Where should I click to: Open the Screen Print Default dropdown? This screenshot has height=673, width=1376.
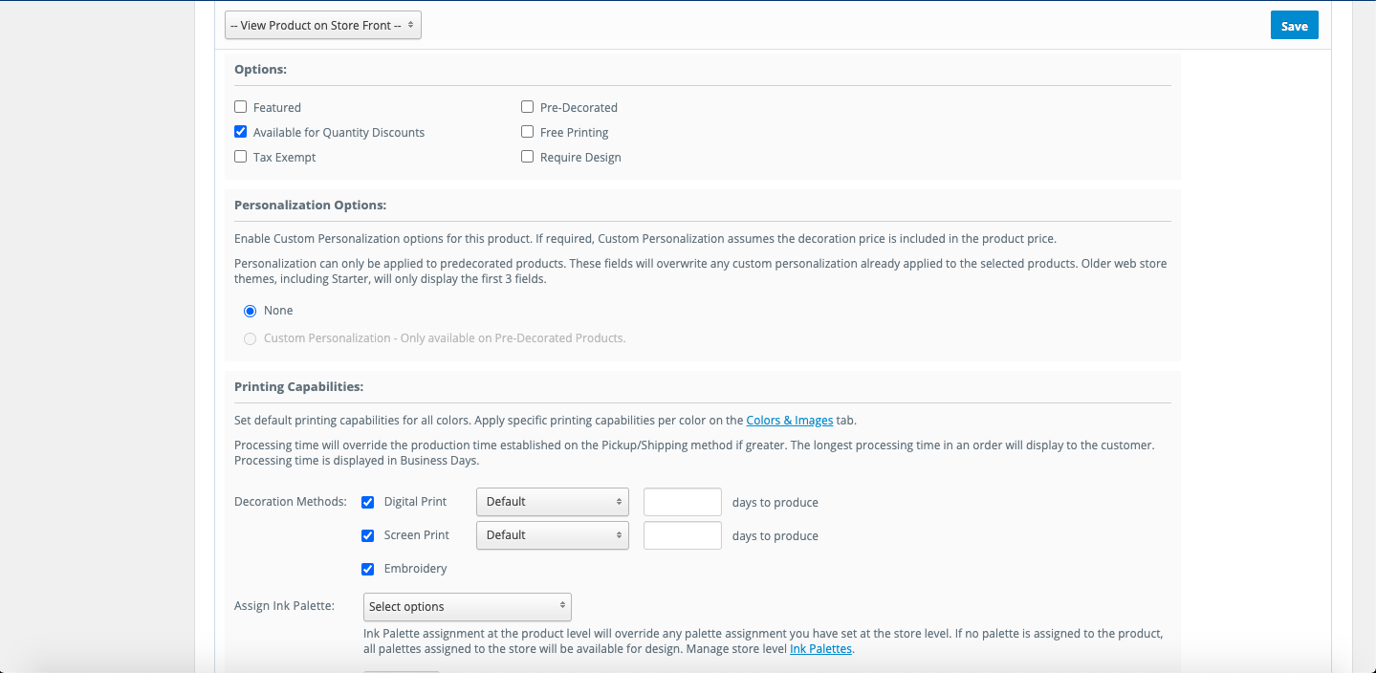tap(552, 535)
